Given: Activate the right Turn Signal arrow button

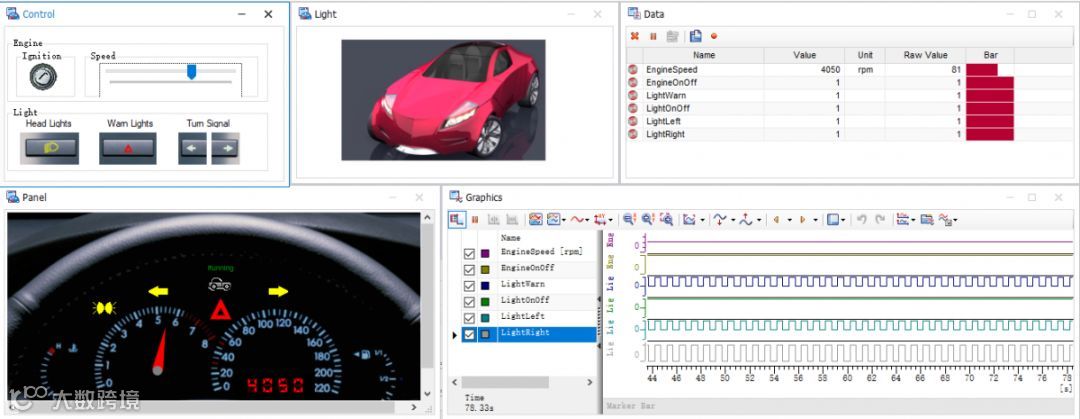Looking at the screenshot, I should tap(225, 148).
